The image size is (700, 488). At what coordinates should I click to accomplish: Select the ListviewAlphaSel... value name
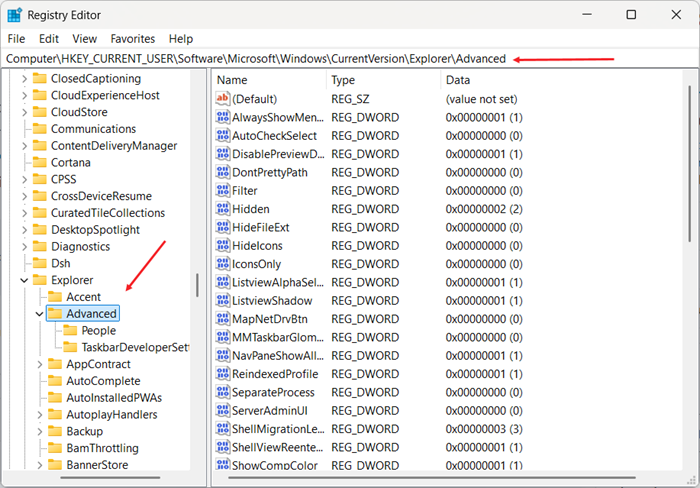278,282
